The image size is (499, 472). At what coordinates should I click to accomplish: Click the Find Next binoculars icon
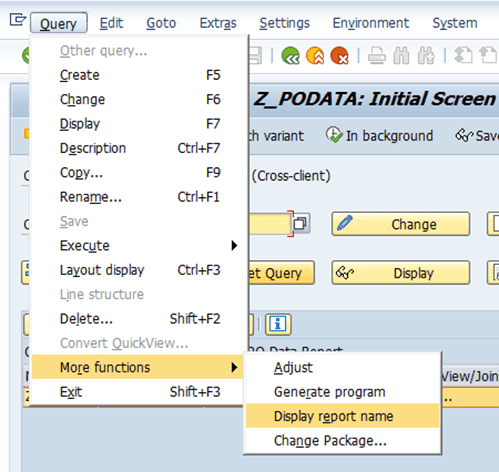click(426, 55)
